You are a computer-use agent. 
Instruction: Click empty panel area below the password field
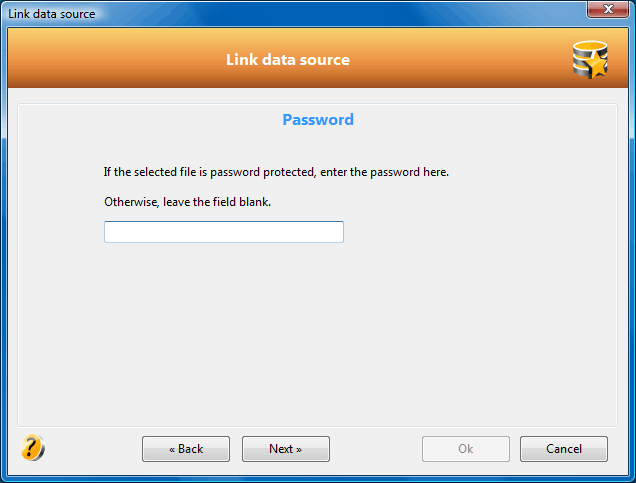pos(316,333)
